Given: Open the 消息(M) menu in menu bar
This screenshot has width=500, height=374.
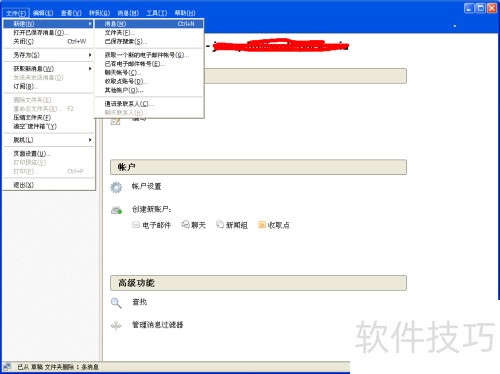Looking at the screenshot, I should [128, 13].
